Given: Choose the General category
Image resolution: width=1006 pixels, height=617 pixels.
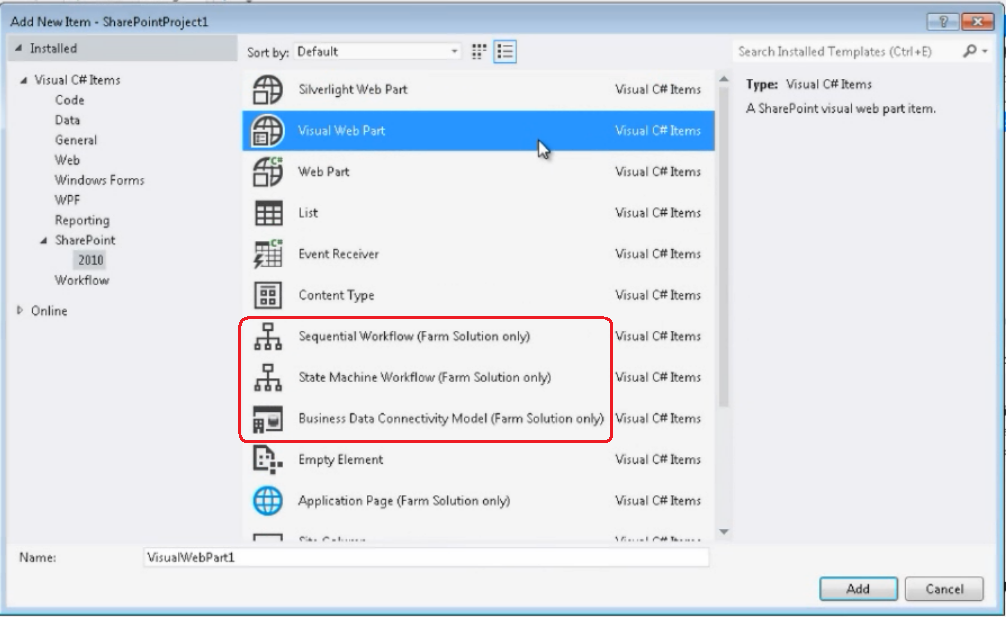Looking at the screenshot, I should pos(76,140).
